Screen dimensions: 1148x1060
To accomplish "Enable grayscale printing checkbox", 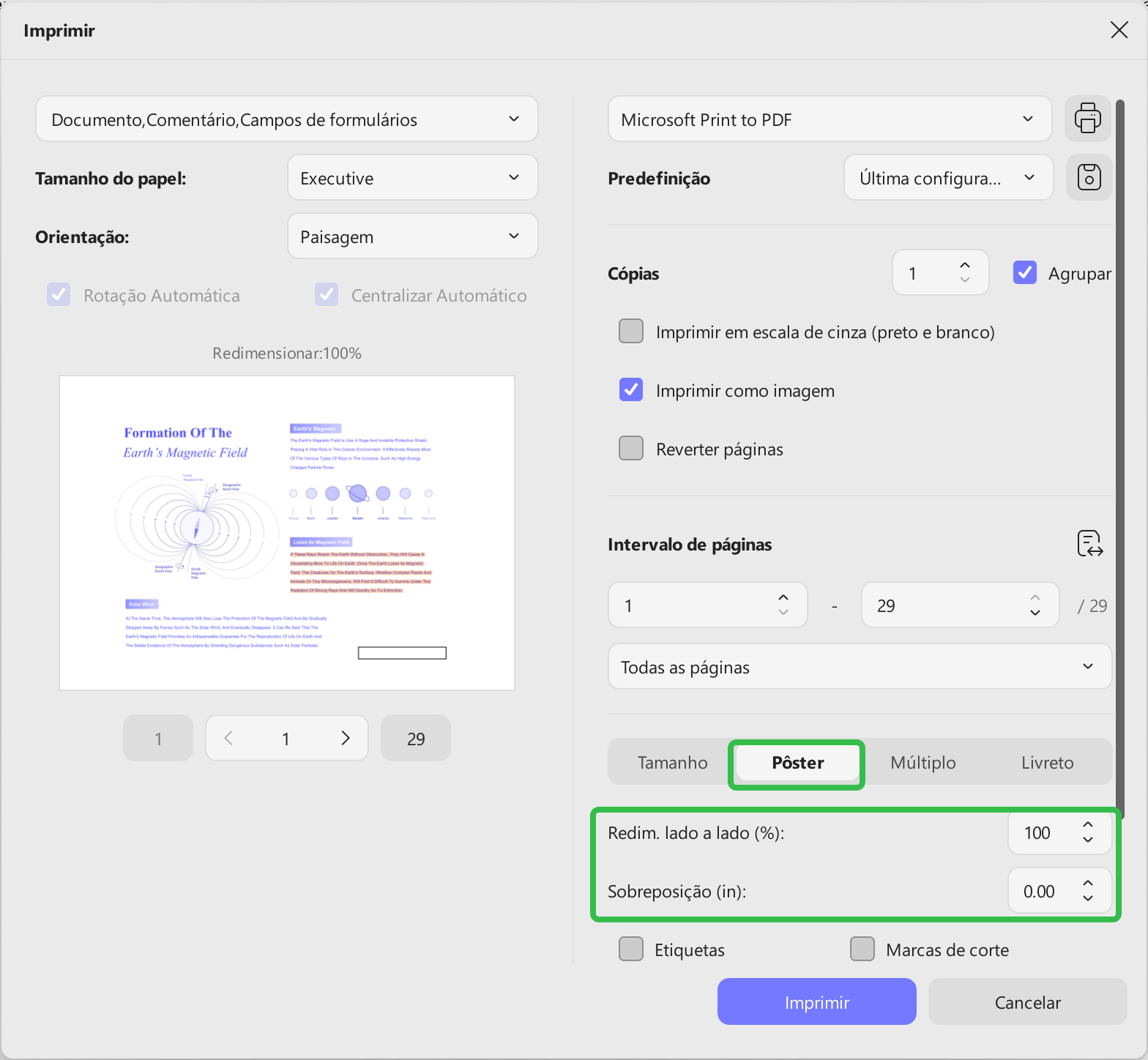I will [x=631, y=332].
